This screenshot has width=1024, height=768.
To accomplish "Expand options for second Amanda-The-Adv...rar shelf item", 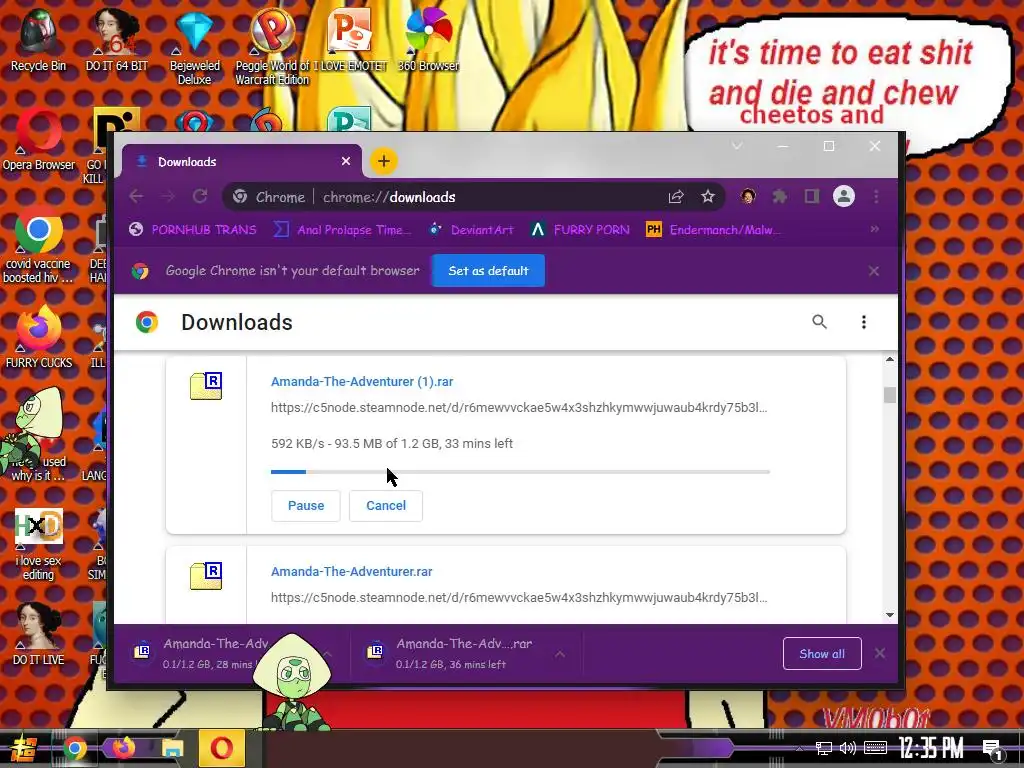I will (560, 654).
